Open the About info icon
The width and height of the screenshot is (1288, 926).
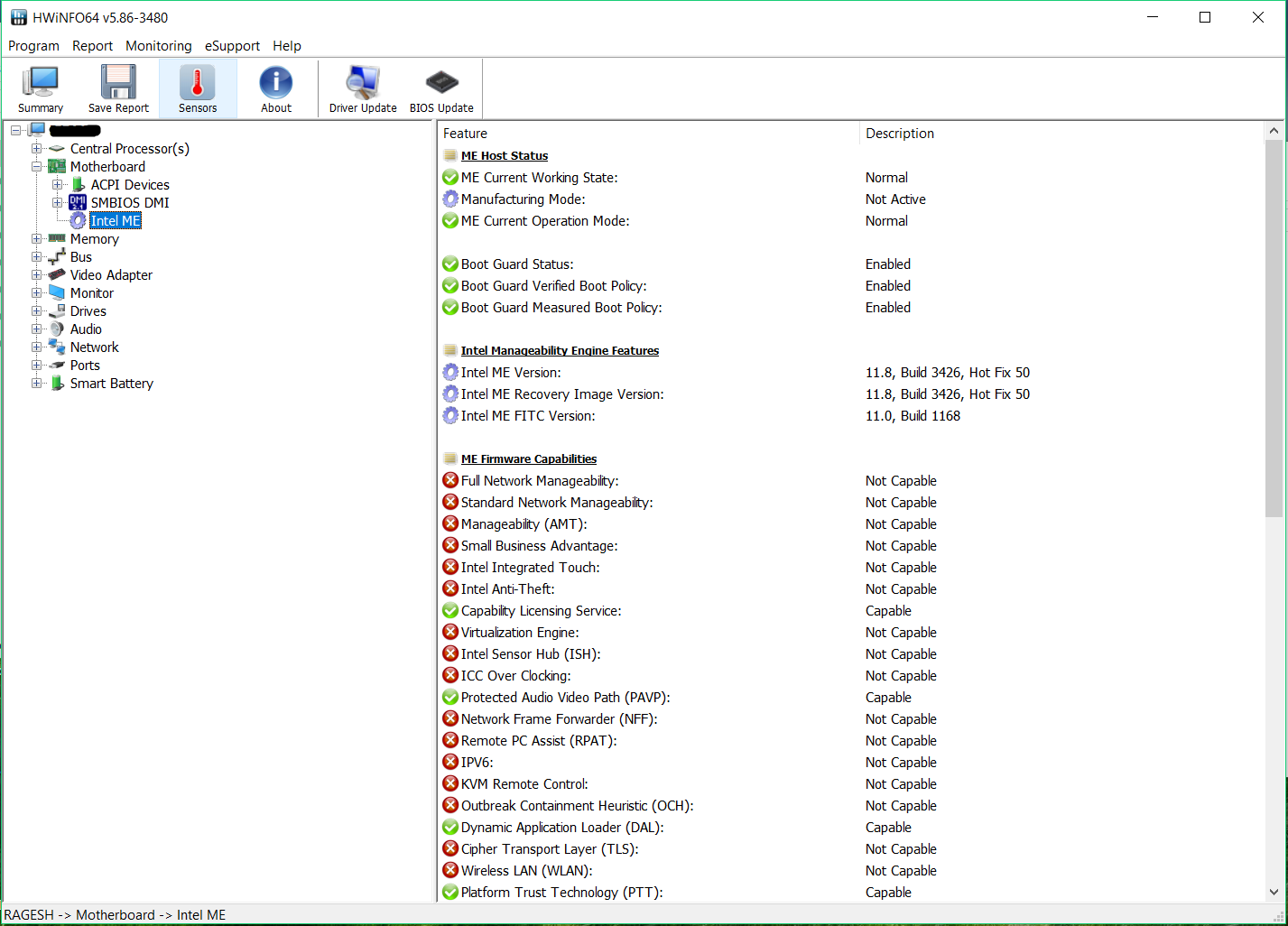pos(276,82)
